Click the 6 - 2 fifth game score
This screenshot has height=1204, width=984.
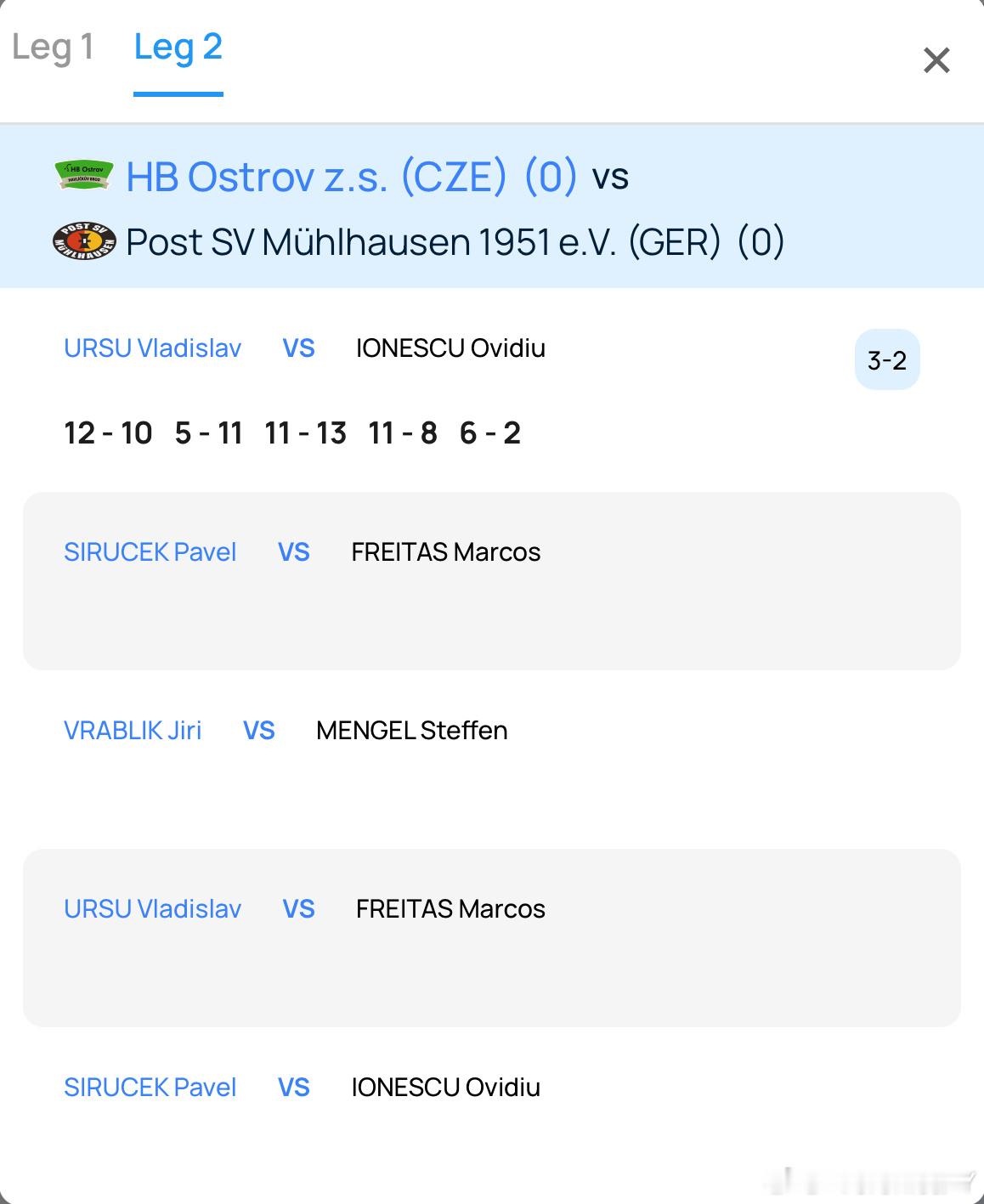point(489,433)
